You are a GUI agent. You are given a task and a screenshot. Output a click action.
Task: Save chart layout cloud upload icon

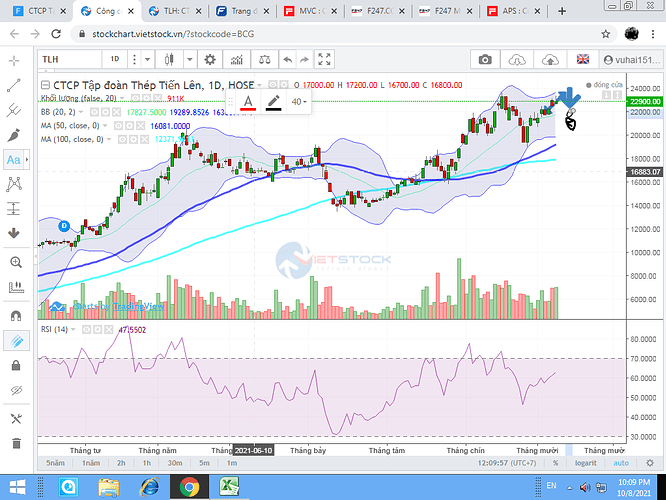(x=550, y=59)
